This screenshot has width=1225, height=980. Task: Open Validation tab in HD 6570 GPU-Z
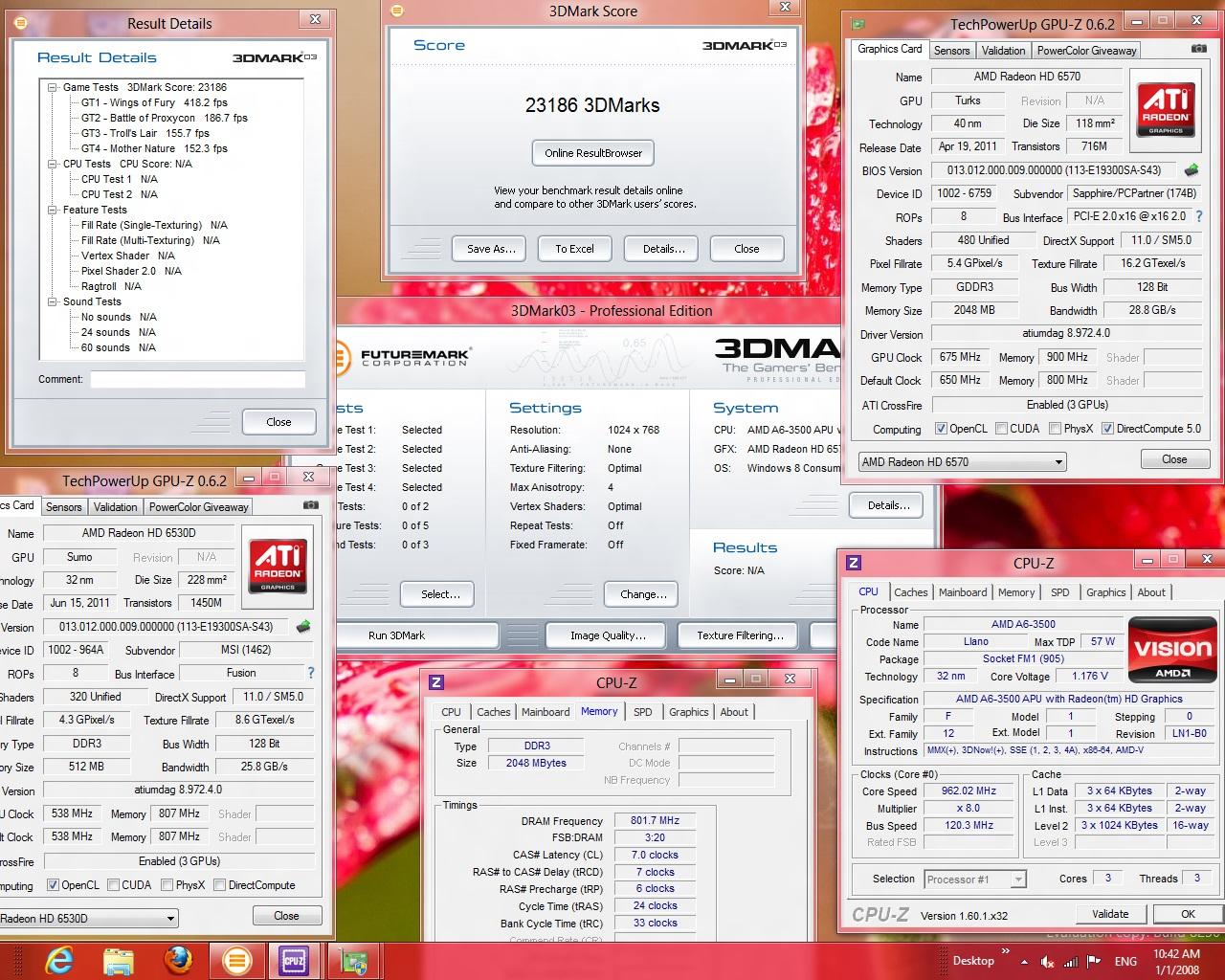pos(1003,51)
